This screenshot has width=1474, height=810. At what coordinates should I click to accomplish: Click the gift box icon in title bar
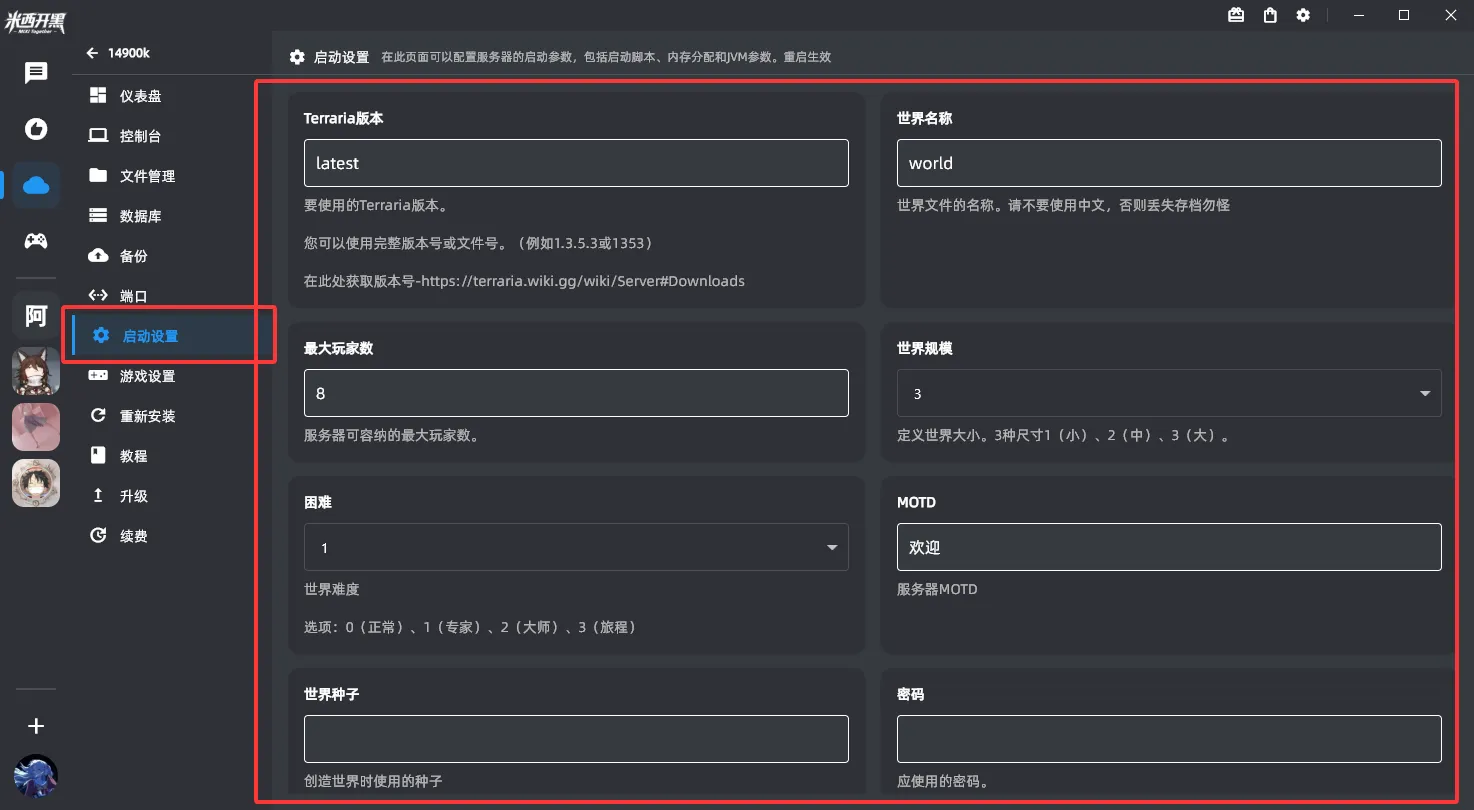tap(1237, 15)
